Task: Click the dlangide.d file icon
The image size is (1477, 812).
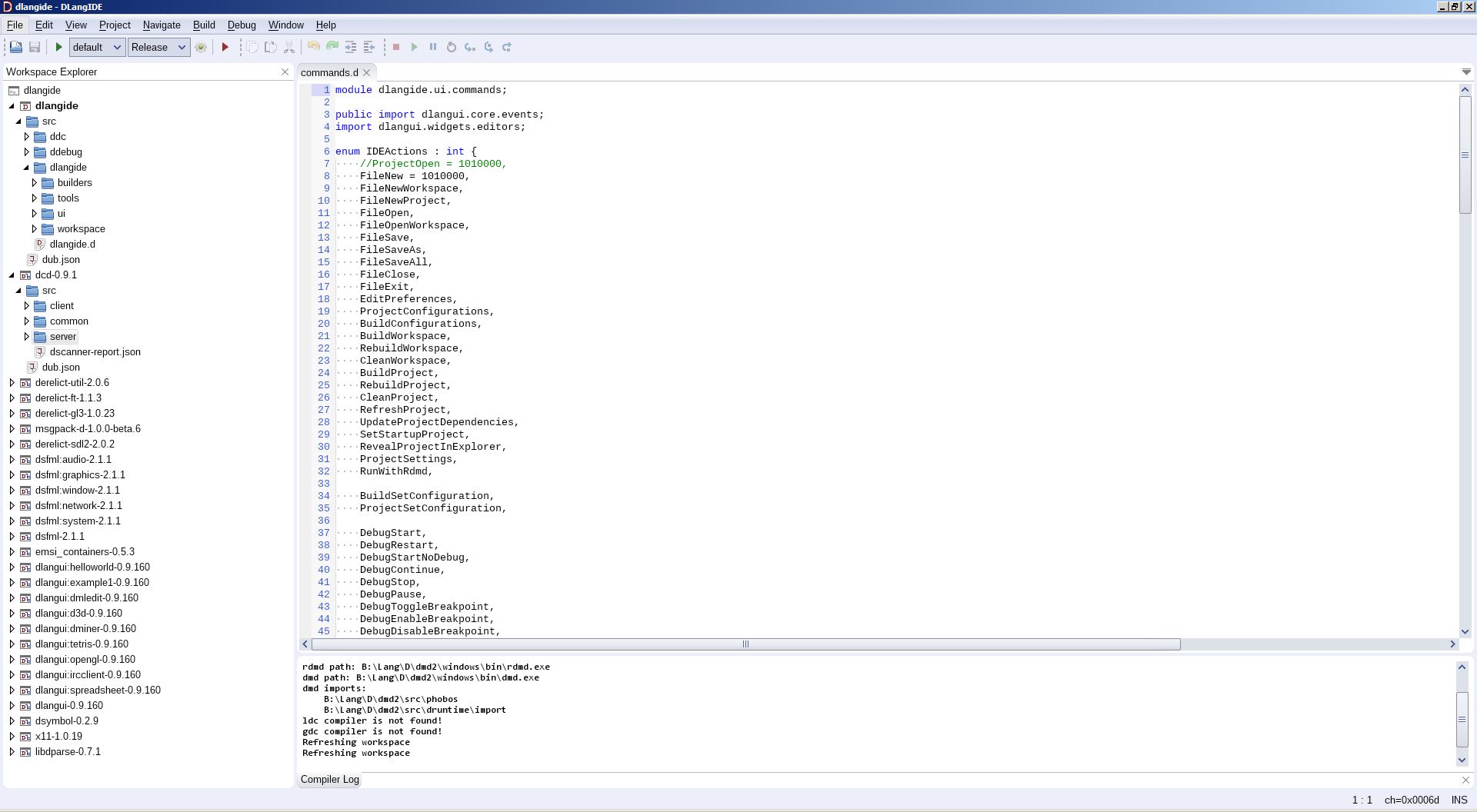Action: pyautogui.click(x=40, y=244)
